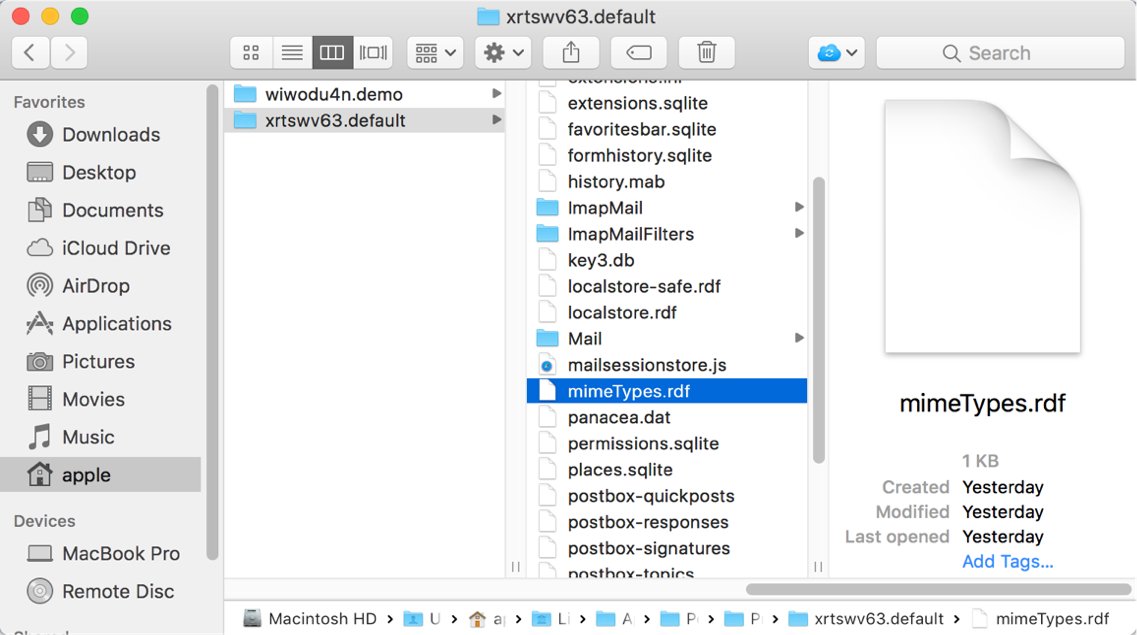Image resolution: width=1137 pixels, height=635 pixels.
Task: Click the Add Tags link
Action: (x=1007, y=562)
